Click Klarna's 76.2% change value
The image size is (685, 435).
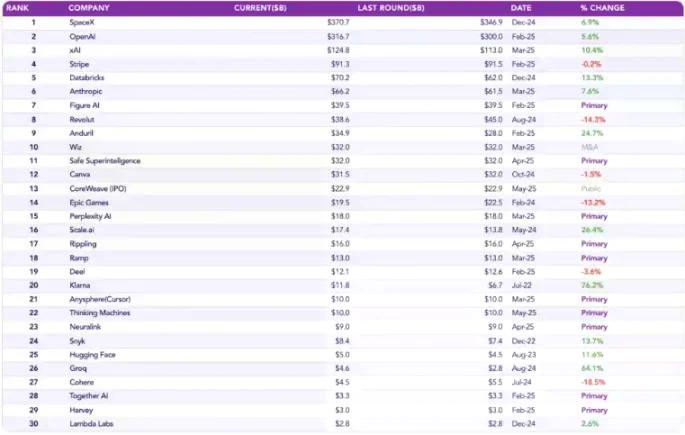click(593, 285)
